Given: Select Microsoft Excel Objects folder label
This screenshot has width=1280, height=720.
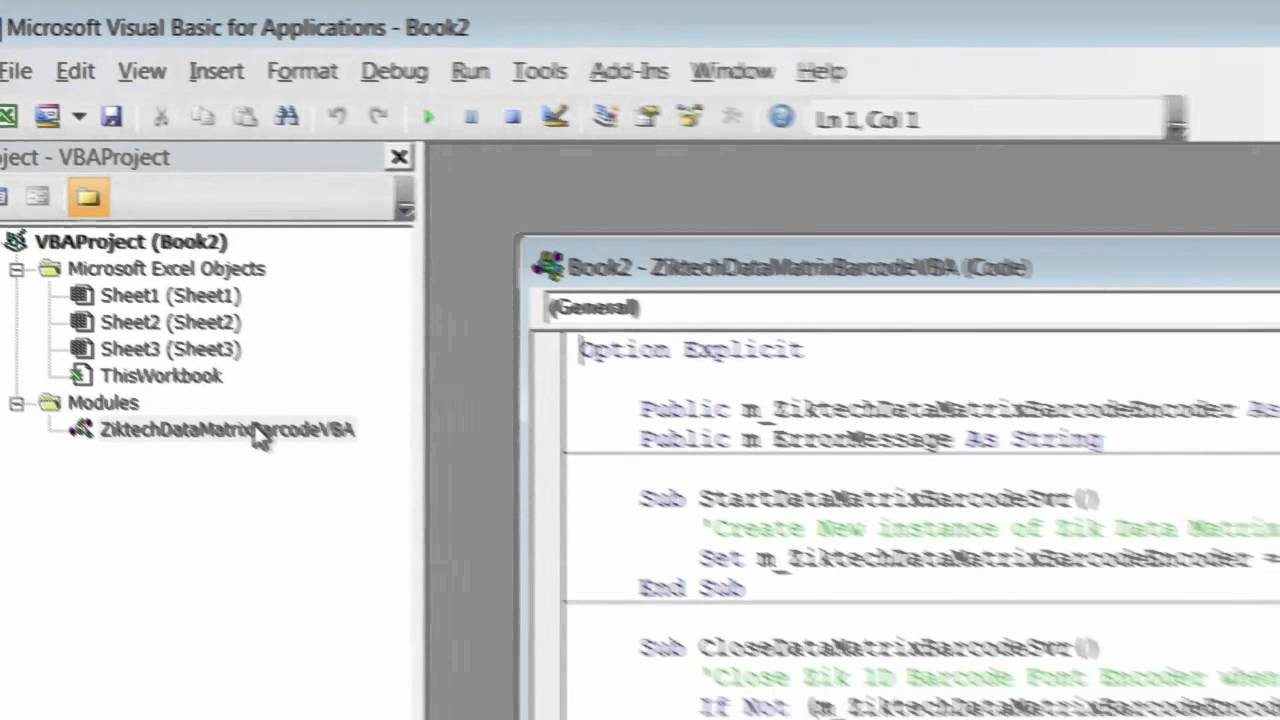Looking at the screenshot, I should point(166,269).
